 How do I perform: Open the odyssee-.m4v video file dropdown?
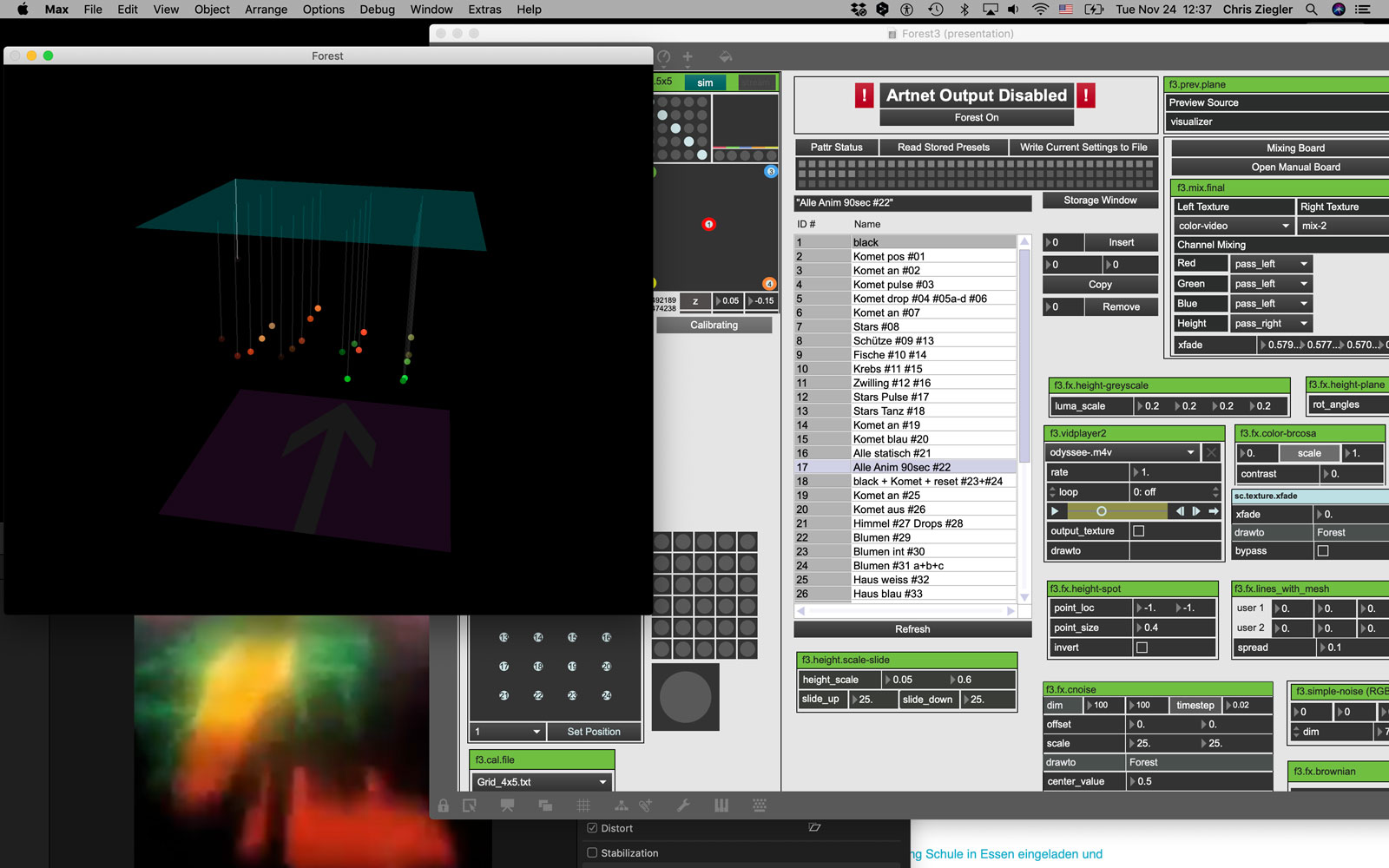[1122, 452]
